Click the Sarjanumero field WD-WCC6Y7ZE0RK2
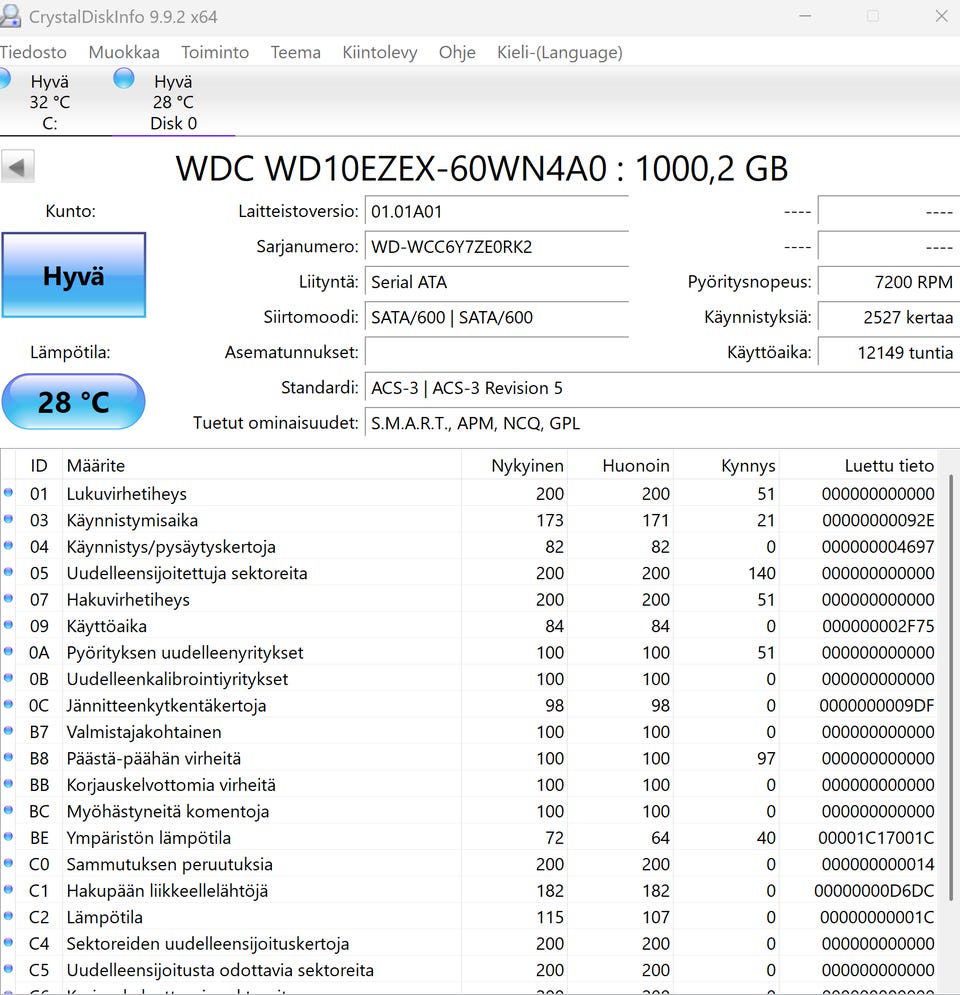The width and height of the screenshot is (960, 995). [x=496, y=246]
